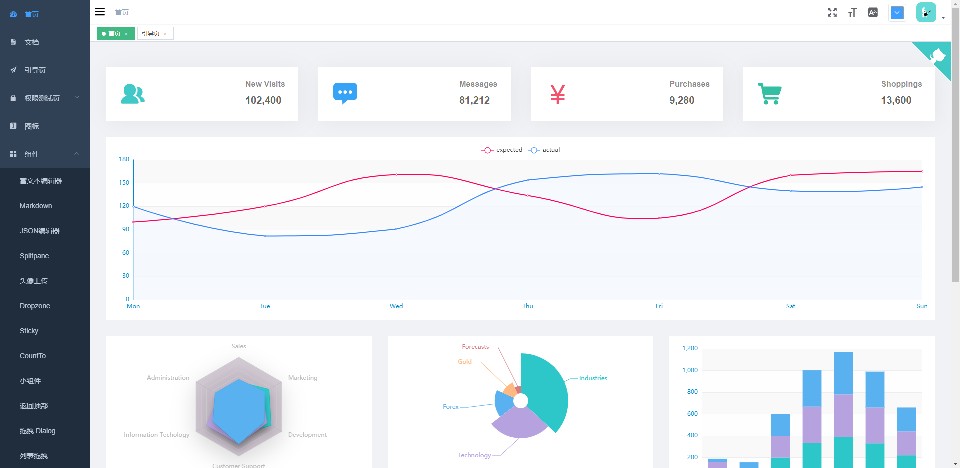The height and width of the screenshot is (468, 960).
Task: Click the tallest stacked bar in bar chart
Action: coord(843,409)
